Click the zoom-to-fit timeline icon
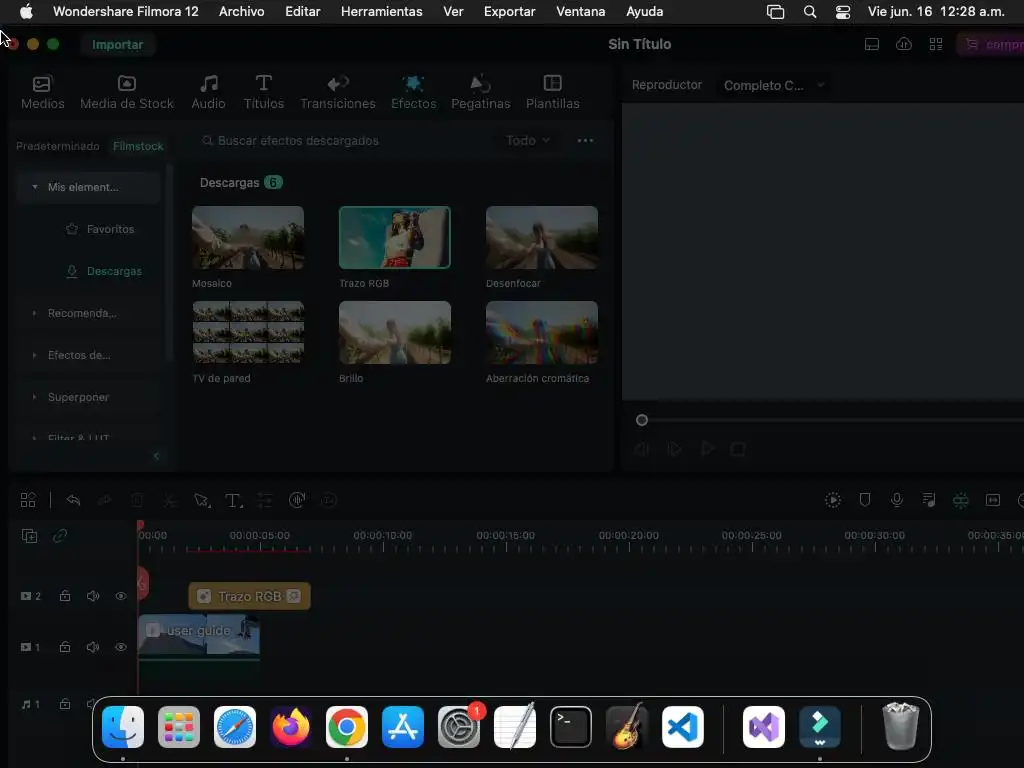 pyautogui.click(x=993, y=500)
